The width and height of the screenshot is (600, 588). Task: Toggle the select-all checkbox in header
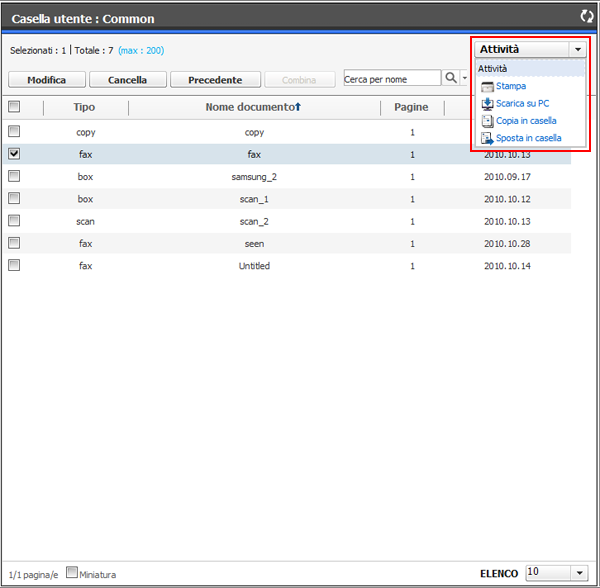pyautogui.click(x=14, y=107)
